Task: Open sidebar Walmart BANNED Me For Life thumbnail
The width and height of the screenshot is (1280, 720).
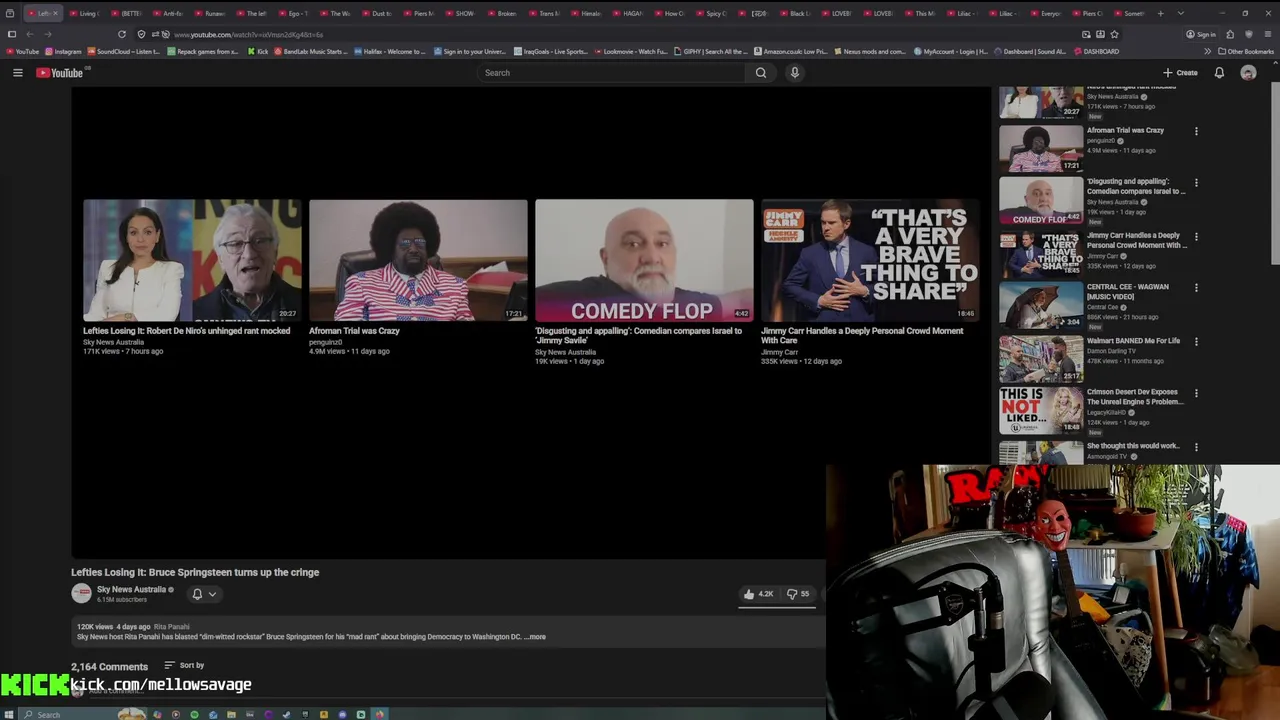Action: coord(1041,359)
